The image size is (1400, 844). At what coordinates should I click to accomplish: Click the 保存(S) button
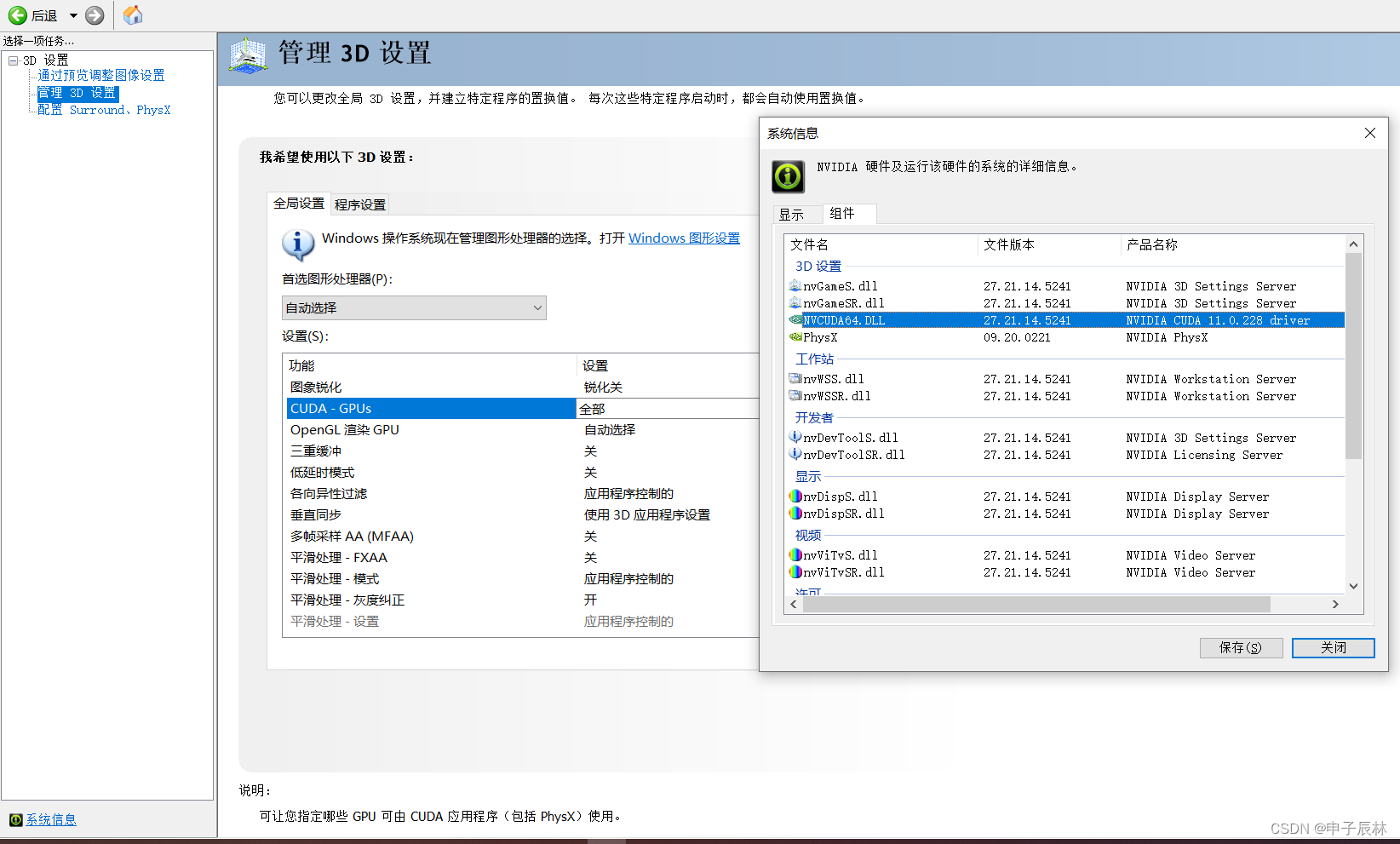tap(1241, 648)
